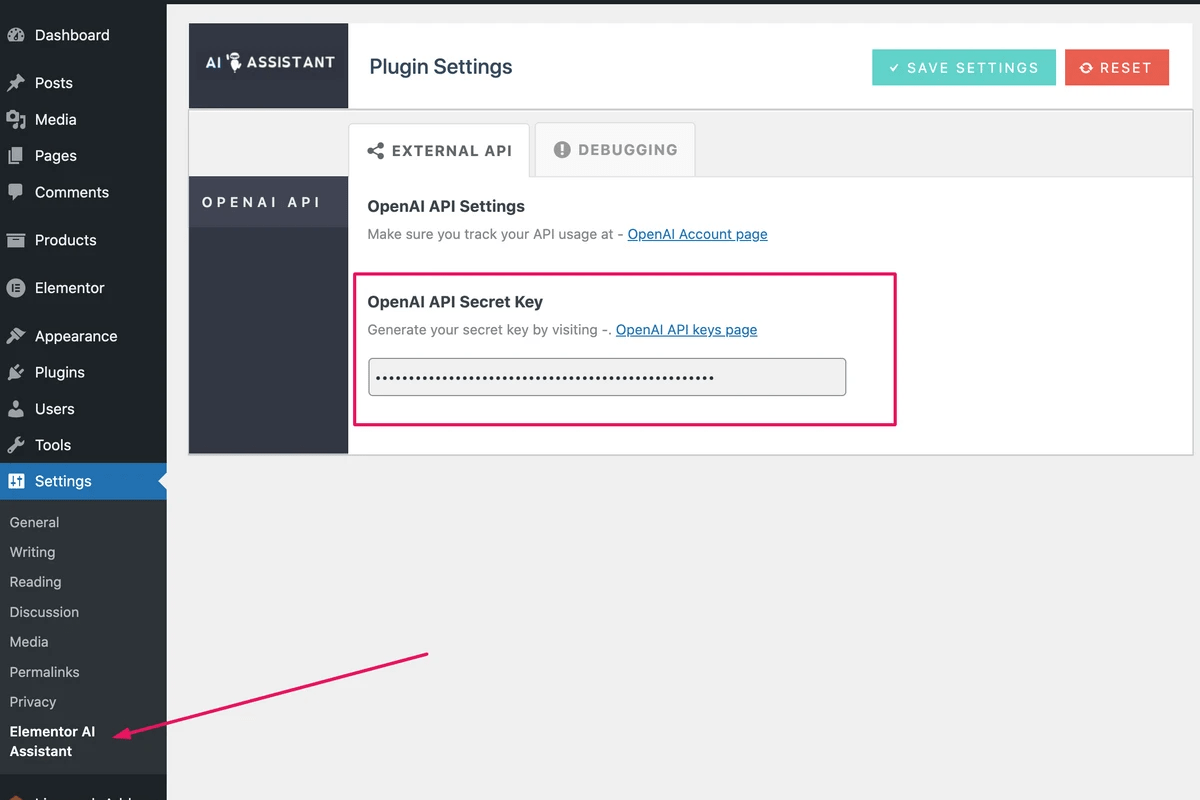The width and height of the screenshot is (1200, 800).
Task: Click the warning icon on Debugging tab
Action: [562, 150]
